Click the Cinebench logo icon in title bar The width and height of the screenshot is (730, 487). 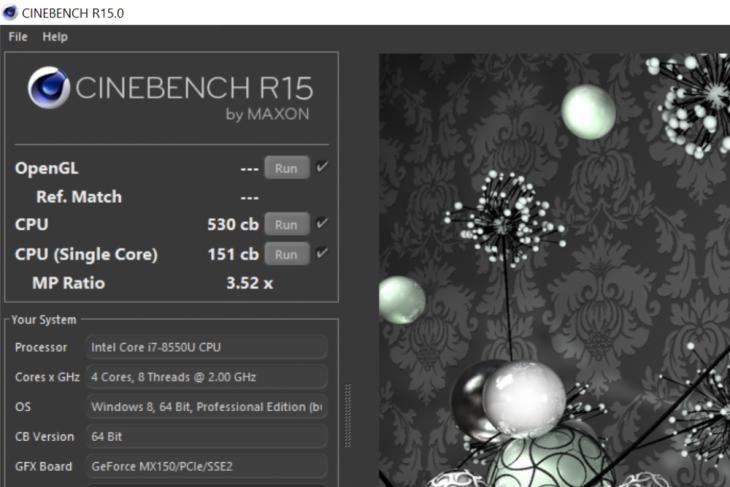10,13
